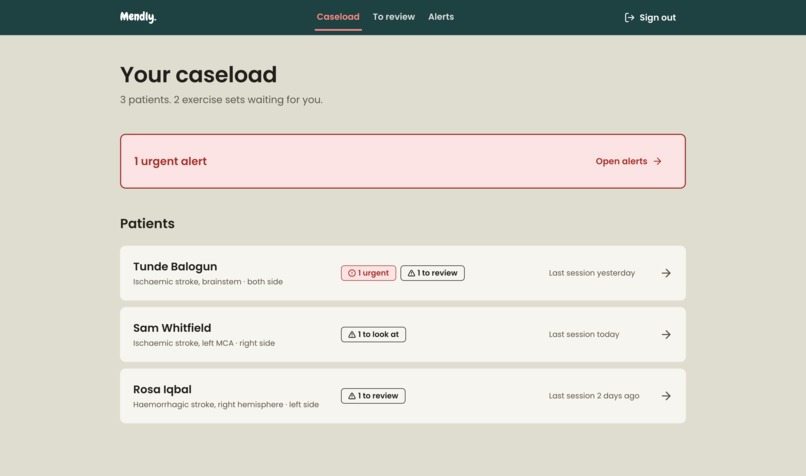The width and height of the screenshot is (806, 476).
Task: Click 'Ischaemic stroke, brainstem · both side' text
Action: coord(208,282)
